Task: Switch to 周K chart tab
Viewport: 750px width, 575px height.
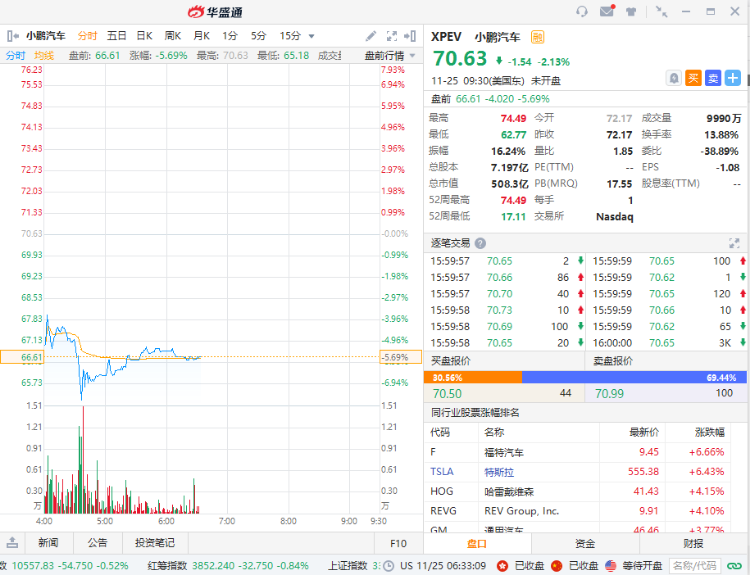Action: click(x=173, y=36)
